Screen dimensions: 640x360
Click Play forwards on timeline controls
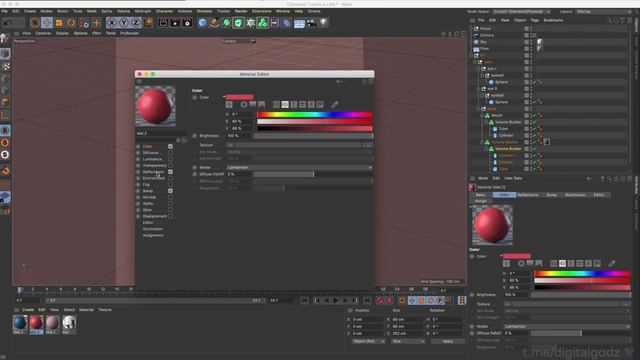(336, 300)
